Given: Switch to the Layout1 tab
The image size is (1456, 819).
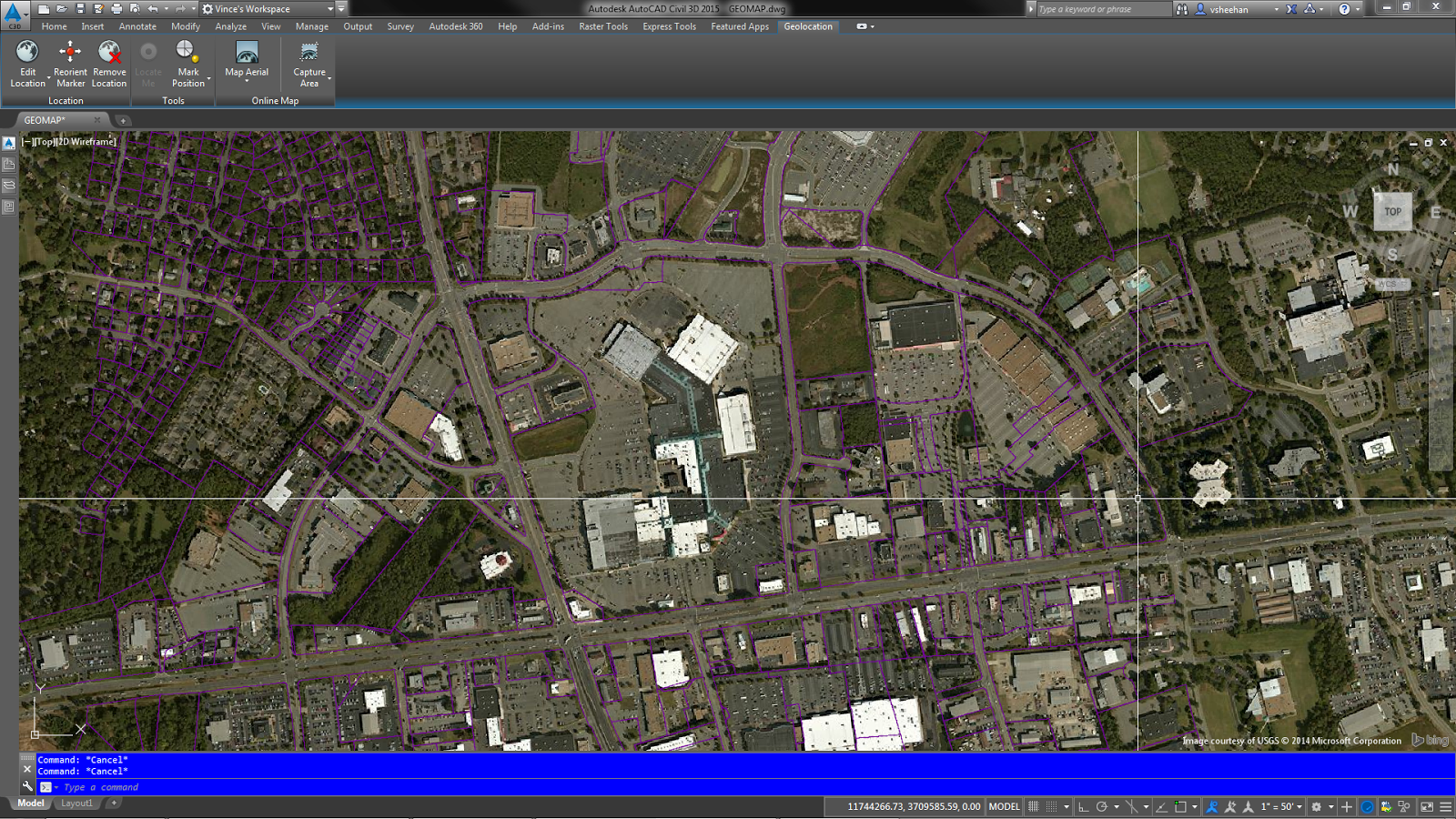Looking at the screenshot, I should pyautogui.click(x=76, y=804).
